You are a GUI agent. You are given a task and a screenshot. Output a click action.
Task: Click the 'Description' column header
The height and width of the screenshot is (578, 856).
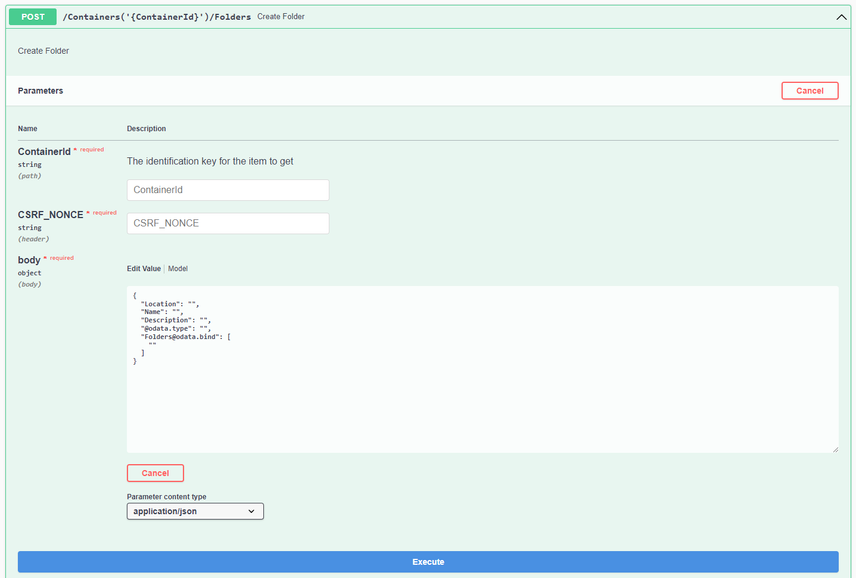click(146, 129)
